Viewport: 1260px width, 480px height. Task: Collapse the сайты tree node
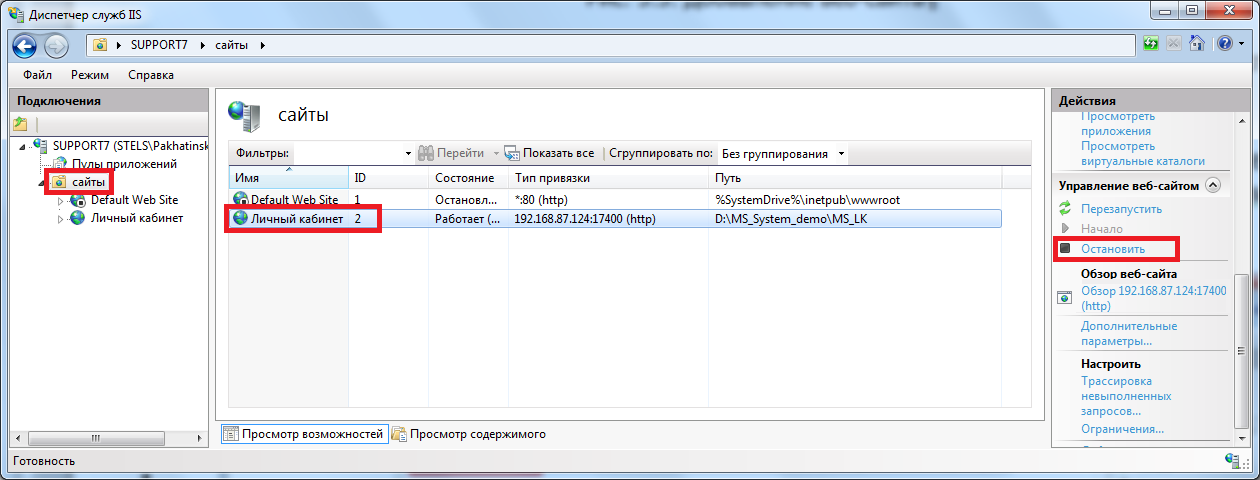(41, 183)
